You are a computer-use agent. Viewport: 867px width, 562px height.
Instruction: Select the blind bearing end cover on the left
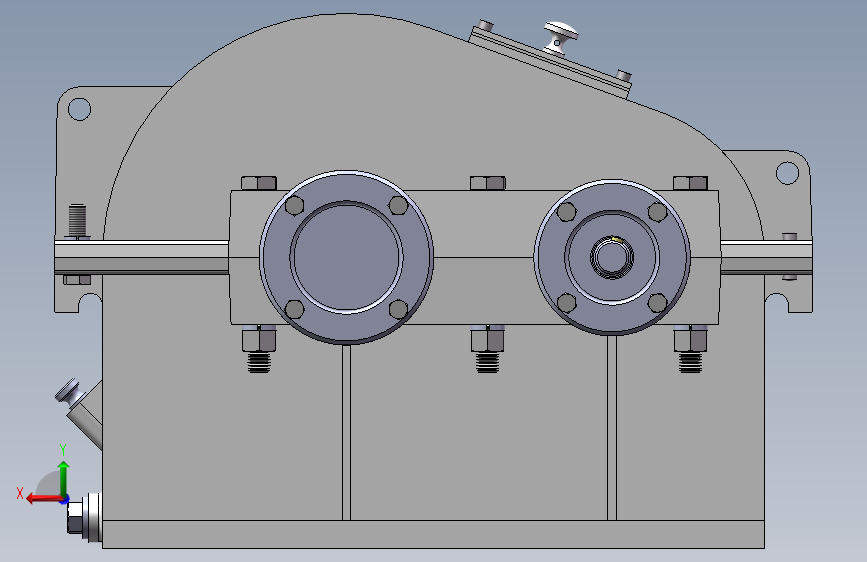point(347,257)
